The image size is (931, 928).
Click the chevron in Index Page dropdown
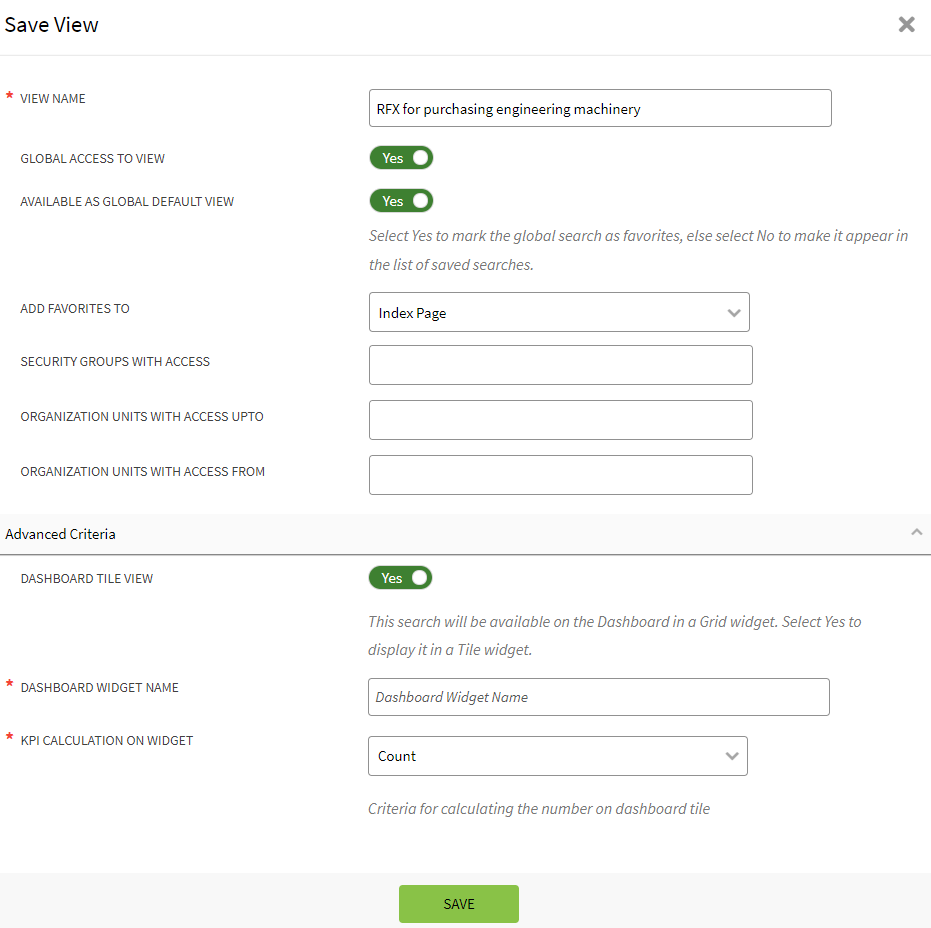pos(733,313)
